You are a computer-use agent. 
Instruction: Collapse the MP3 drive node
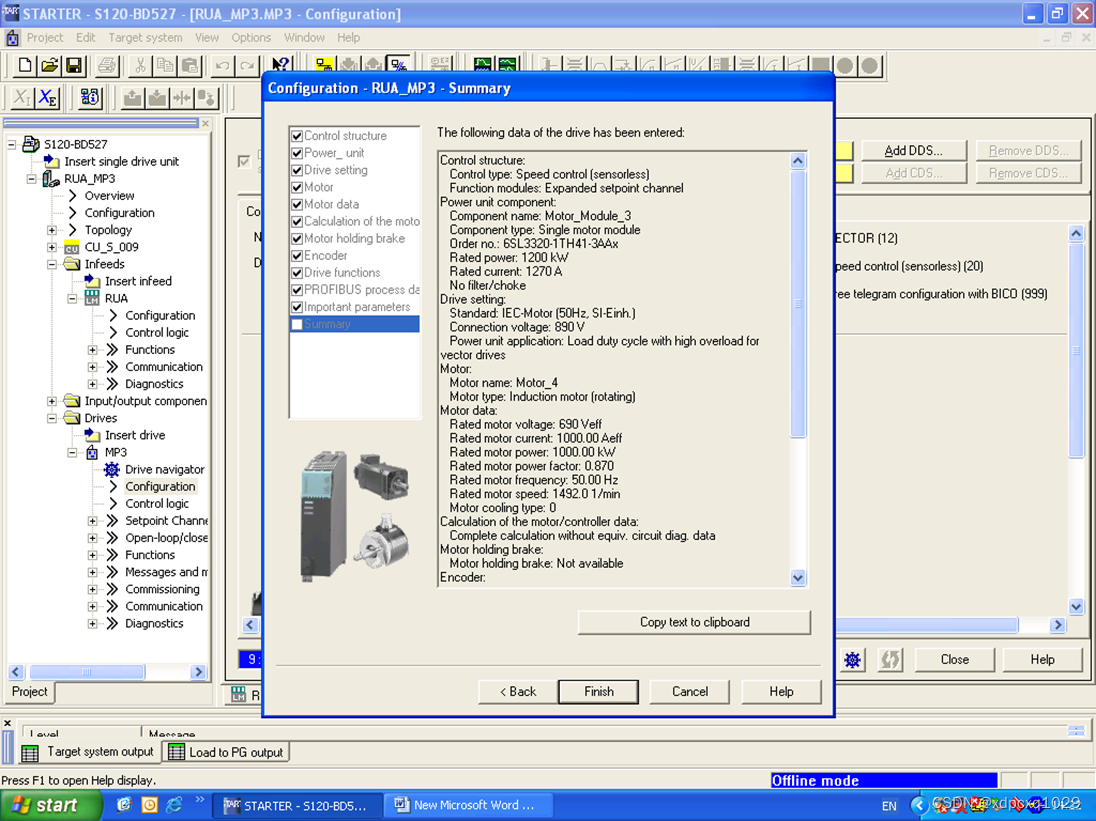[x=72, y=452]
